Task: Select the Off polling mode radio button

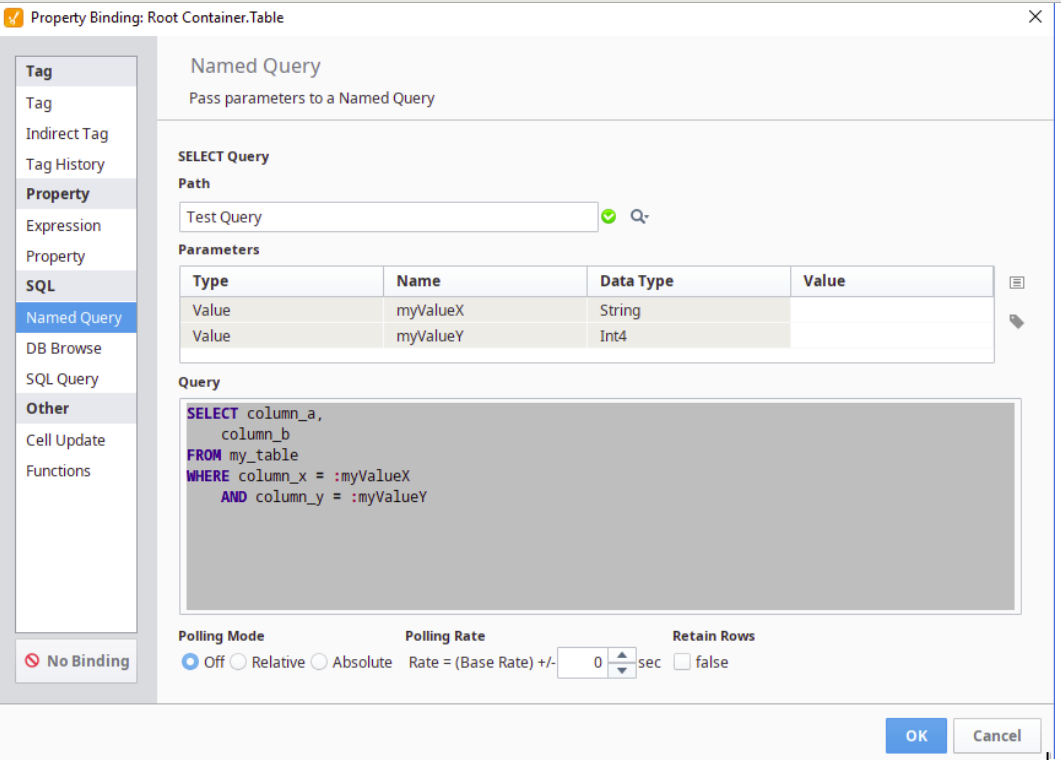Action: (x=190, y=662)
